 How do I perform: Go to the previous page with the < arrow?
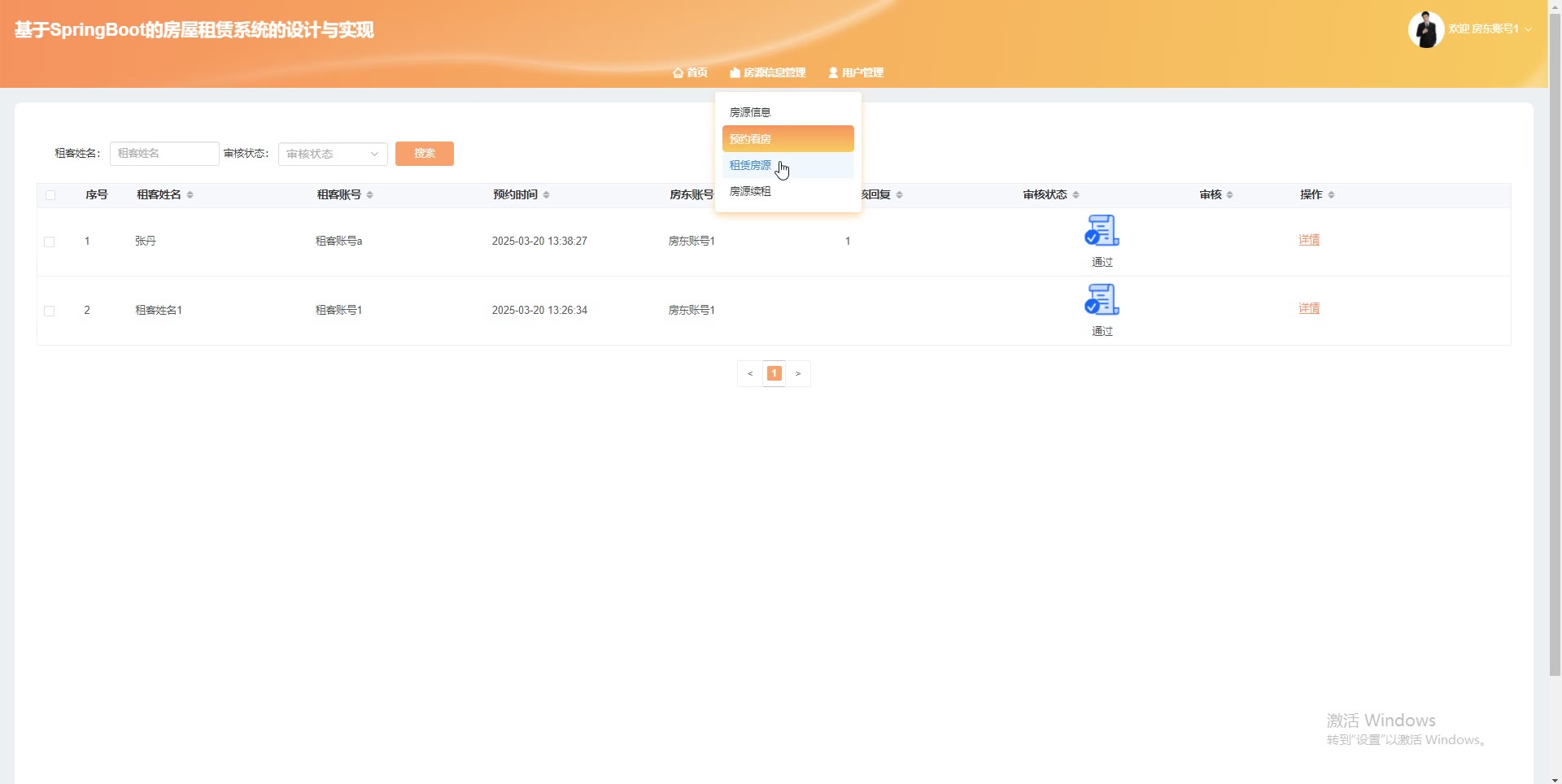coord(750,373)
